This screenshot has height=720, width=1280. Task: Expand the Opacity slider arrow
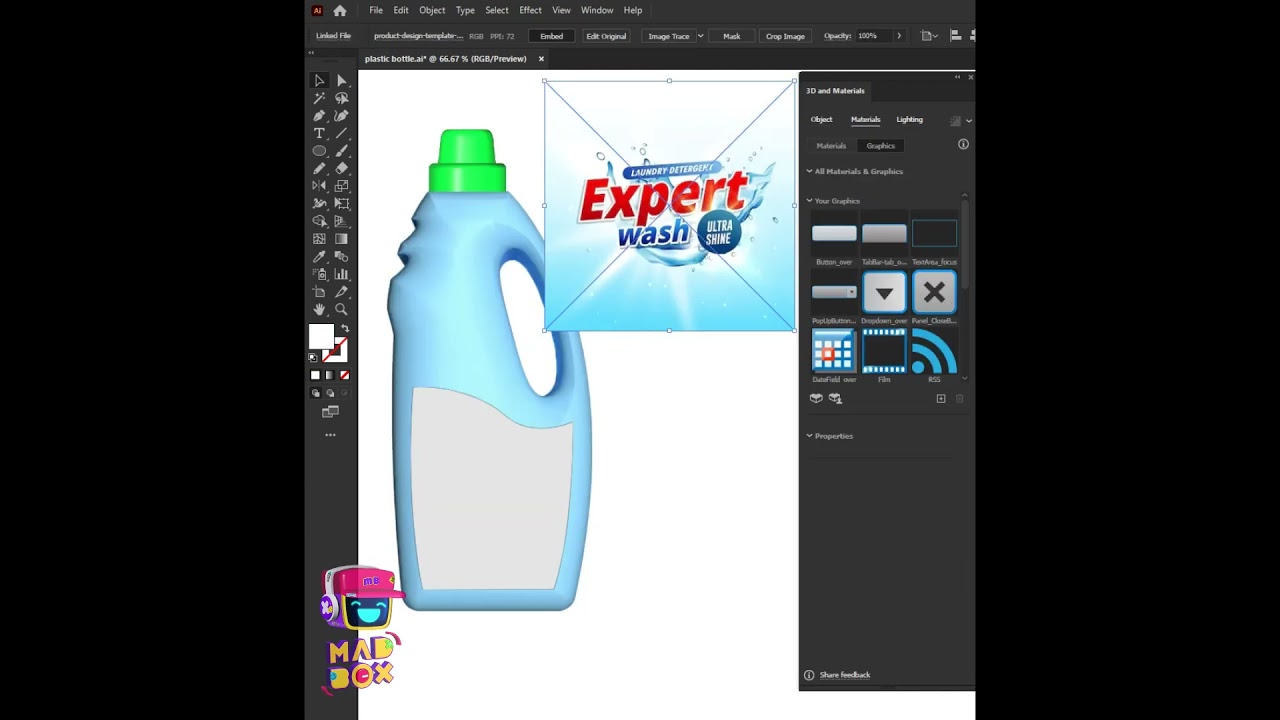[x=898, y=36]
